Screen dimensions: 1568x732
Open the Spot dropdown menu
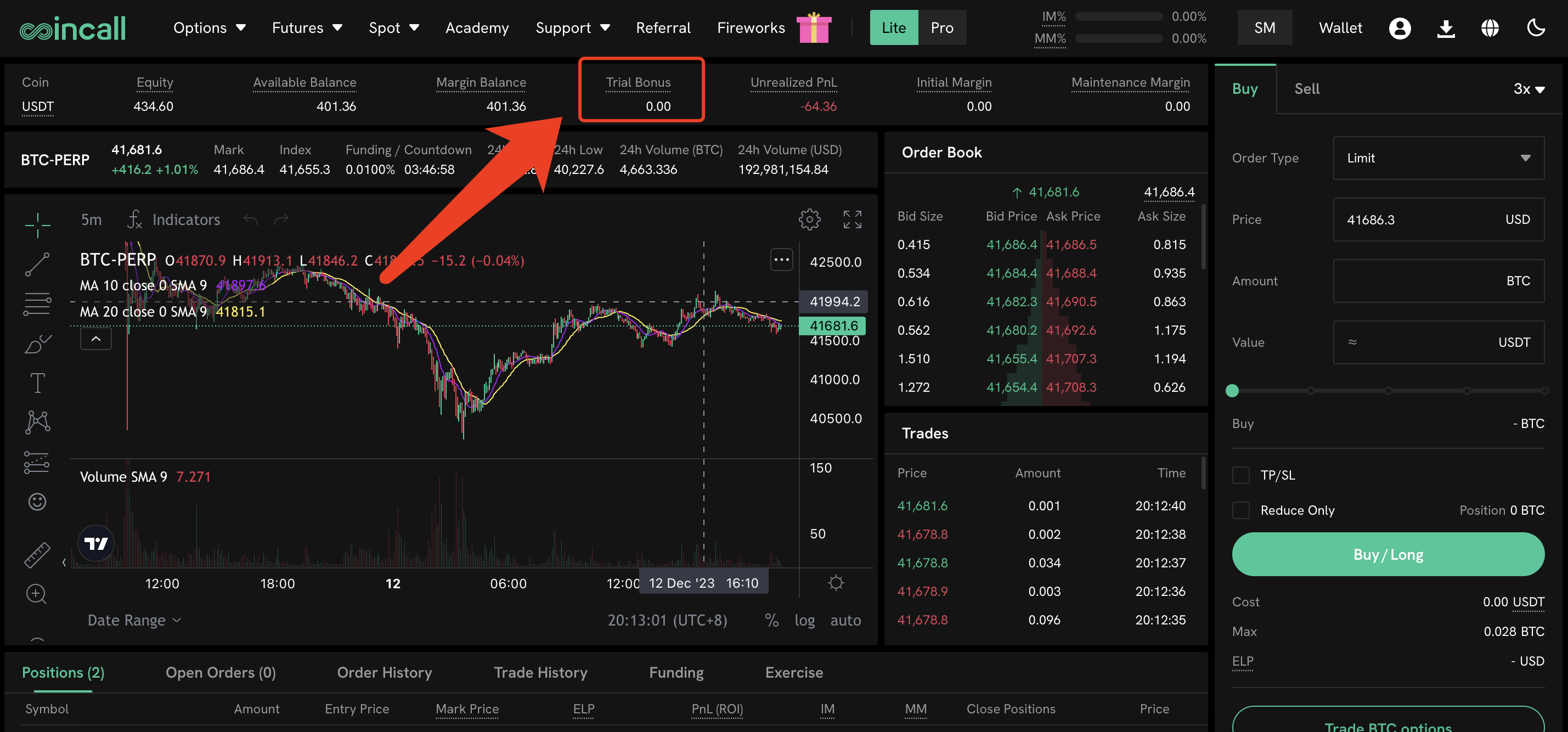pyautogui.click(x=393, y=28)
